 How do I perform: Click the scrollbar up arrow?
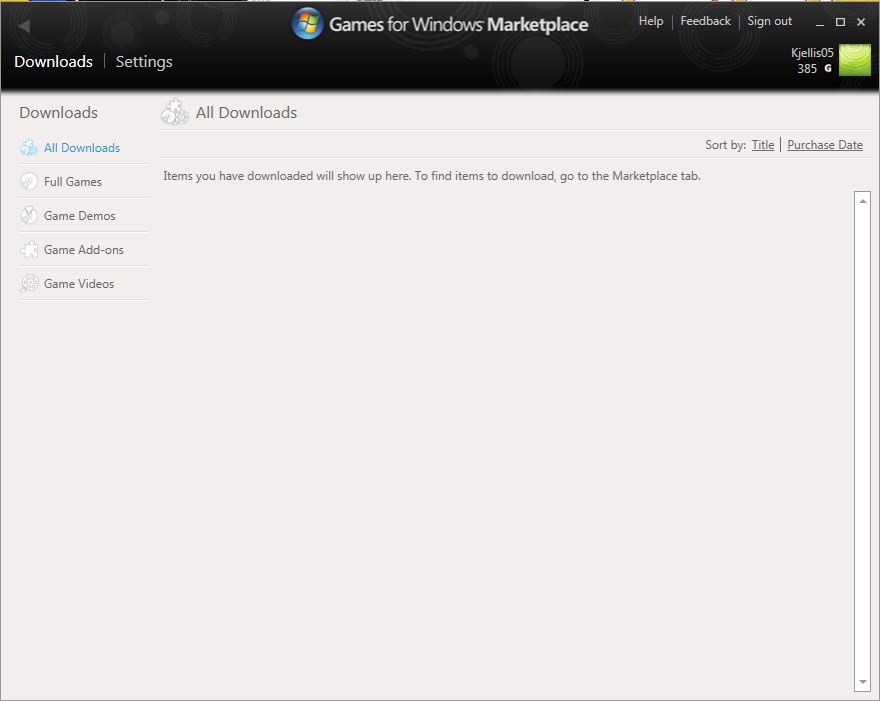(863, 200)
